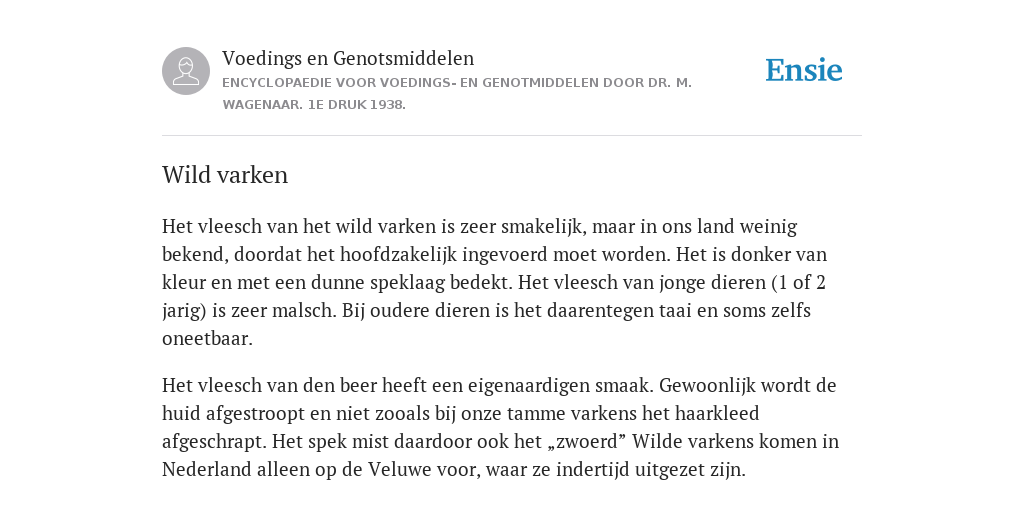Click the 'Wild varken' article heading

coord(225,175)
